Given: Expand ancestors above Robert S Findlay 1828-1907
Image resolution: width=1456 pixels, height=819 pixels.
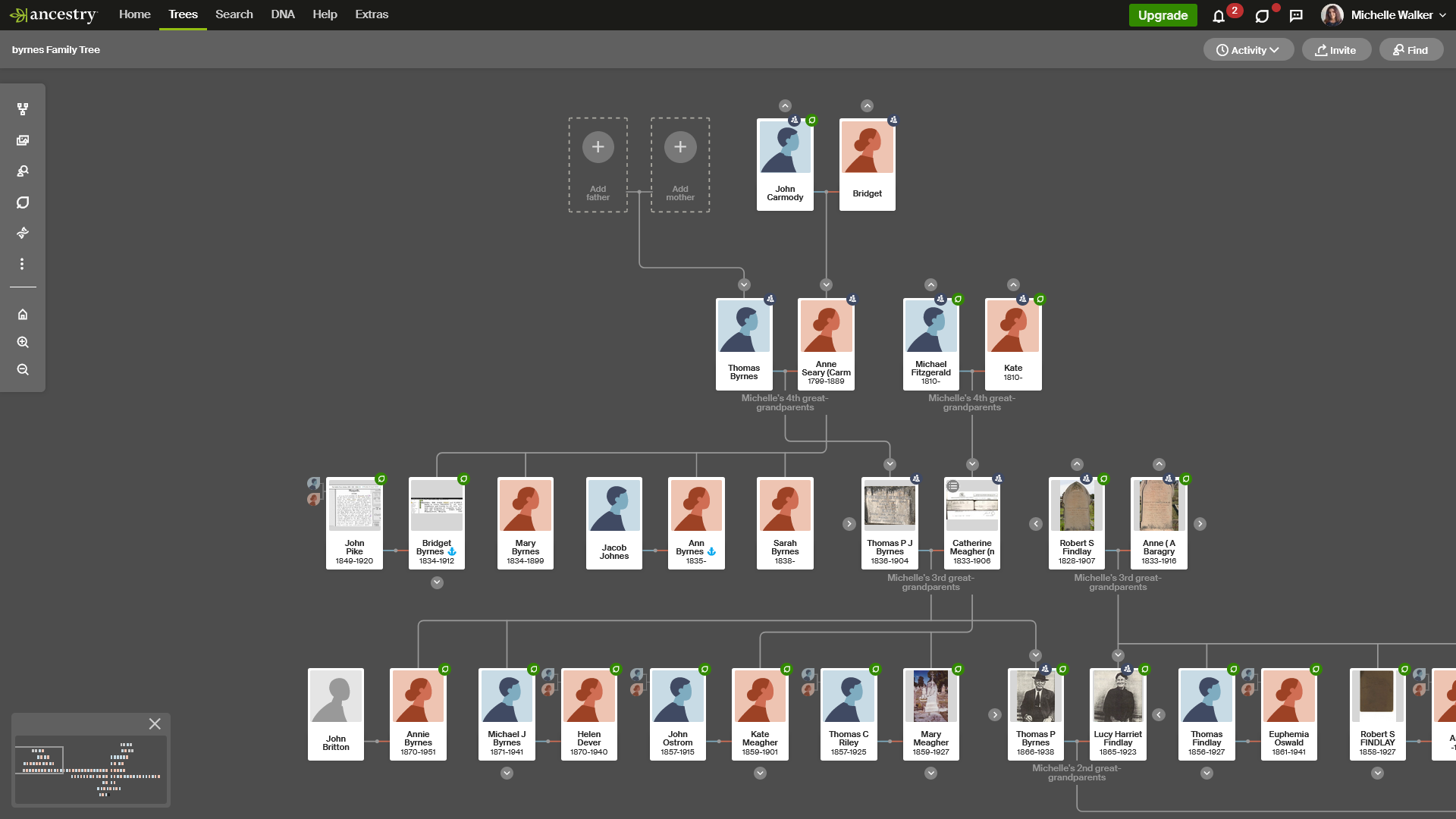Looking at the screenshot, I should pos(1077,464).
